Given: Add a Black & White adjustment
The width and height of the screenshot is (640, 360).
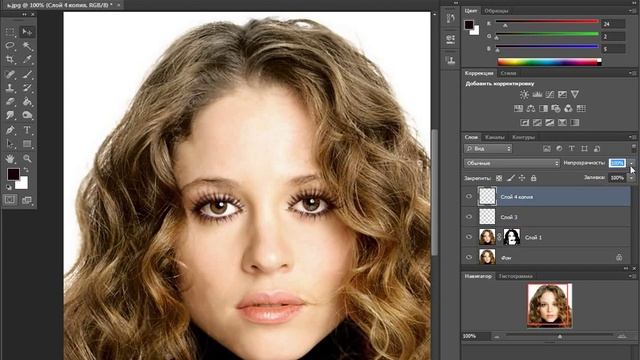Looking at the screenshot, I should click(543, 109).
